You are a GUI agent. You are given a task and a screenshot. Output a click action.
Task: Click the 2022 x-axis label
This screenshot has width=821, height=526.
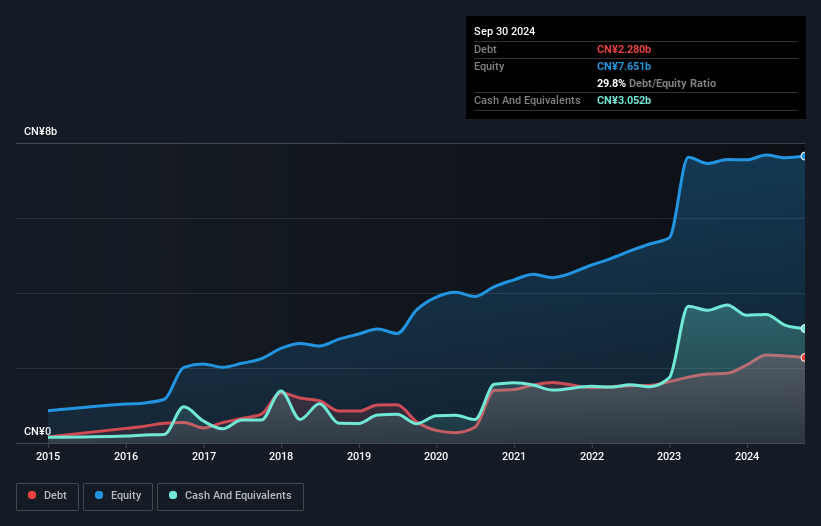pos(592,456)
